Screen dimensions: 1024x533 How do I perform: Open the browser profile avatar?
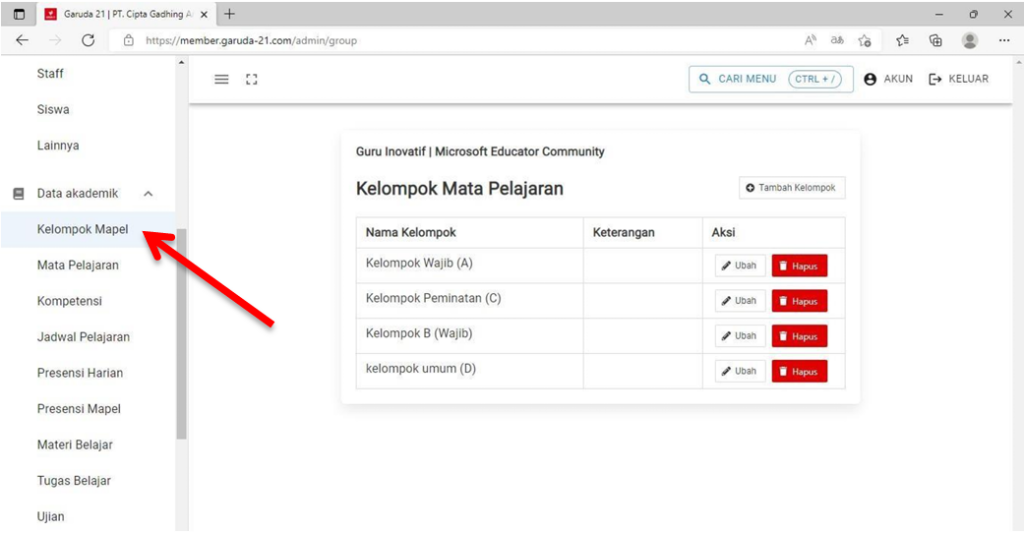coord(970,40)
